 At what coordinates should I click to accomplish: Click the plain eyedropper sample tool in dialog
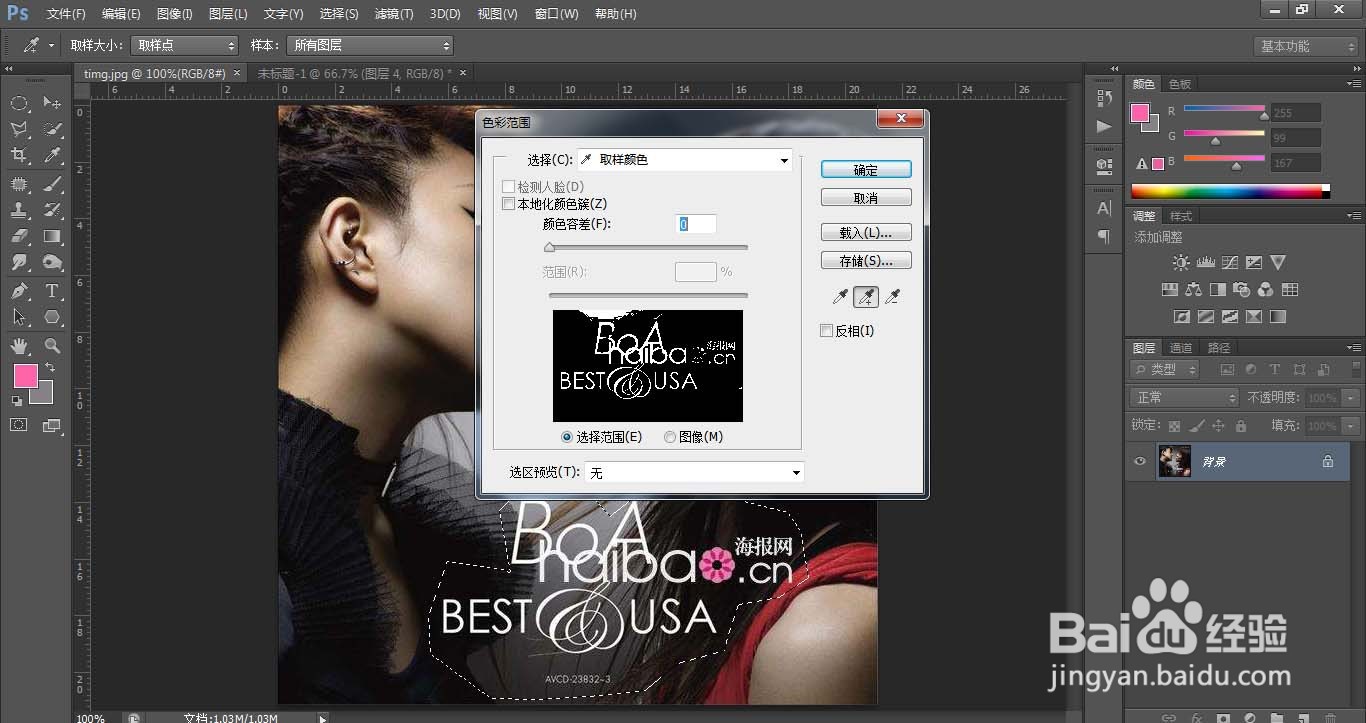click(x=841, y=296)
